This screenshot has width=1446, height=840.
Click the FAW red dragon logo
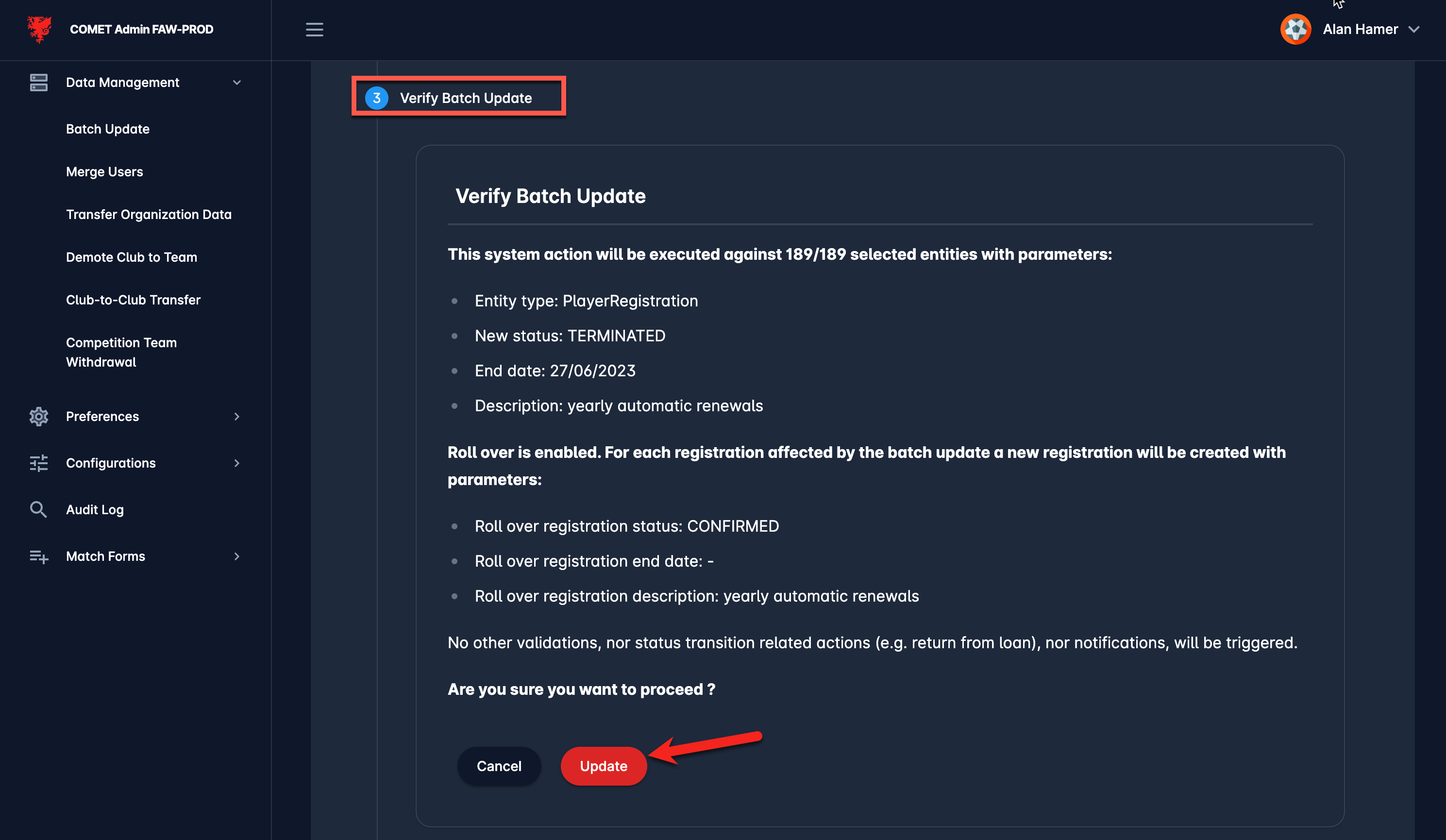pos(39,29)
